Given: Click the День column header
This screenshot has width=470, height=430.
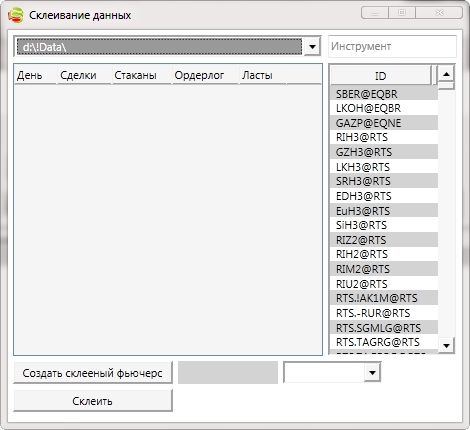Looking at the screenshot, I should click(35, 75).
